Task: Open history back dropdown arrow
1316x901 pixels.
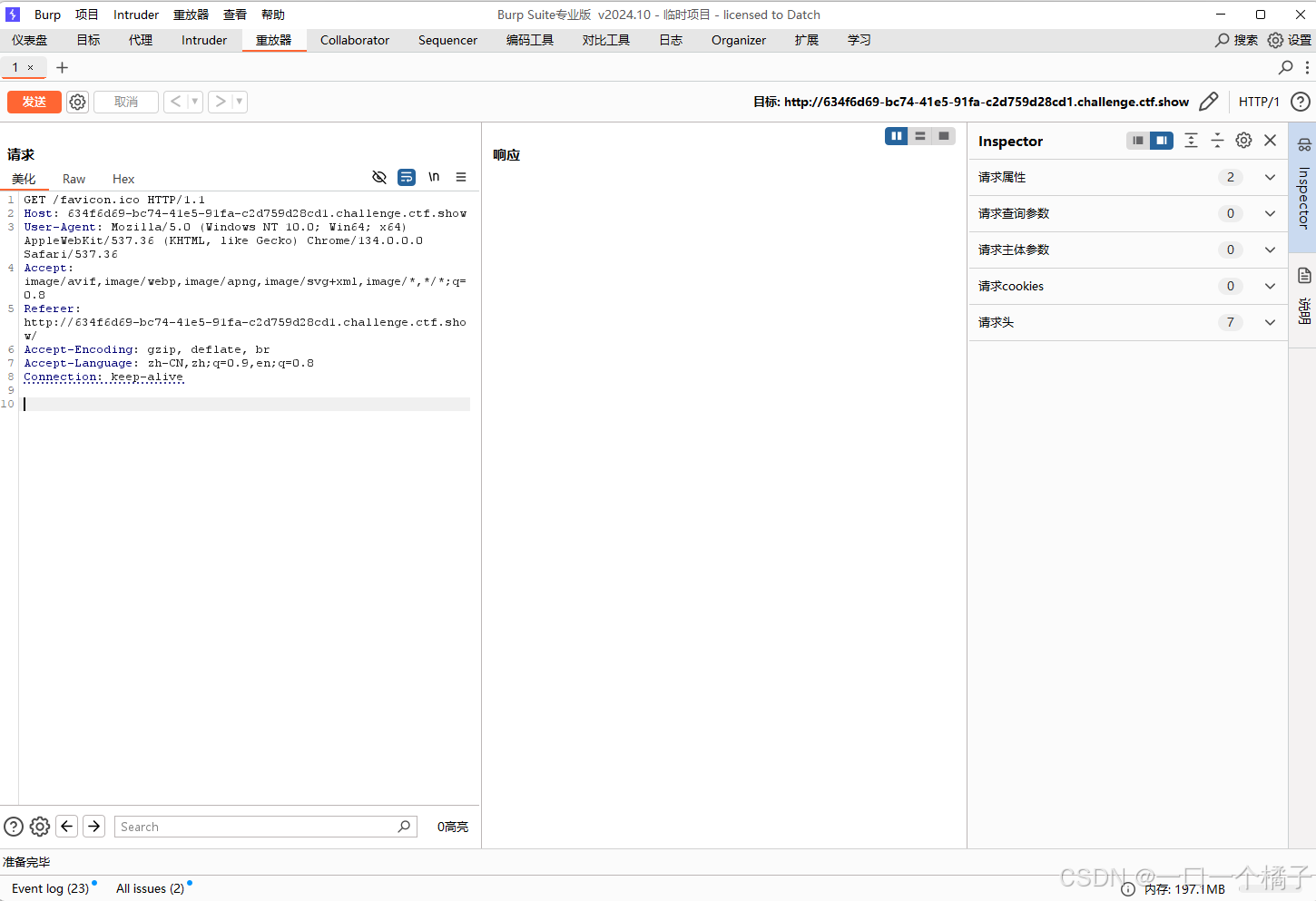Action: [195, 102]
